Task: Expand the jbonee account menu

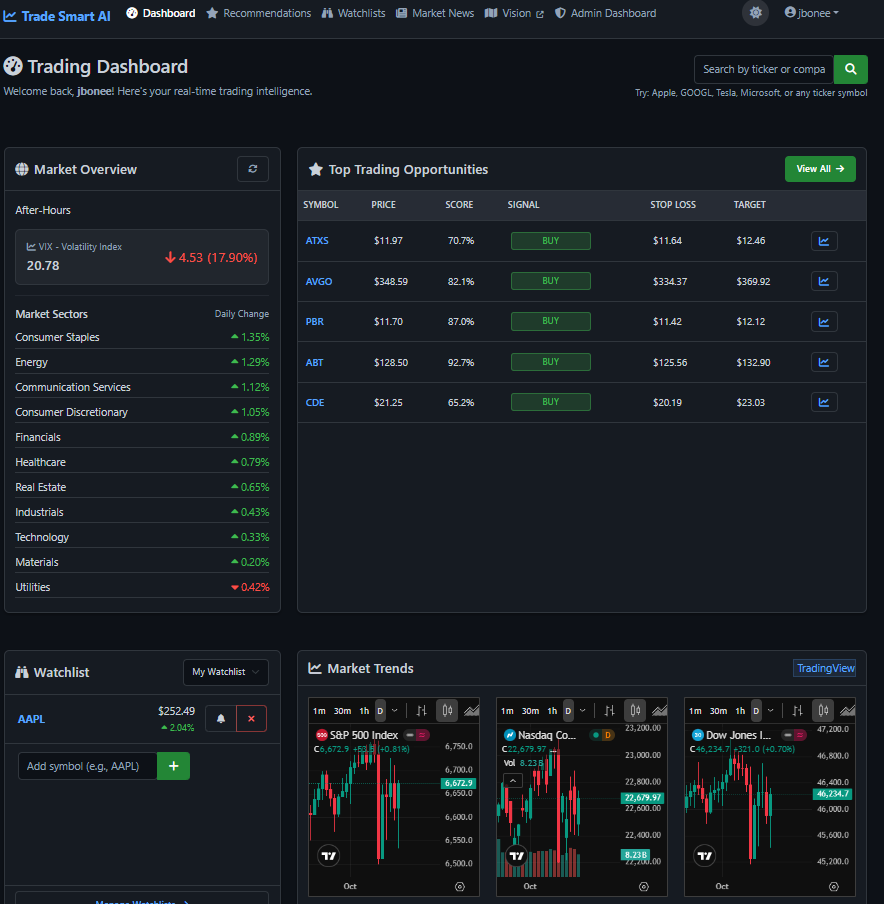Action: [811, 13]
